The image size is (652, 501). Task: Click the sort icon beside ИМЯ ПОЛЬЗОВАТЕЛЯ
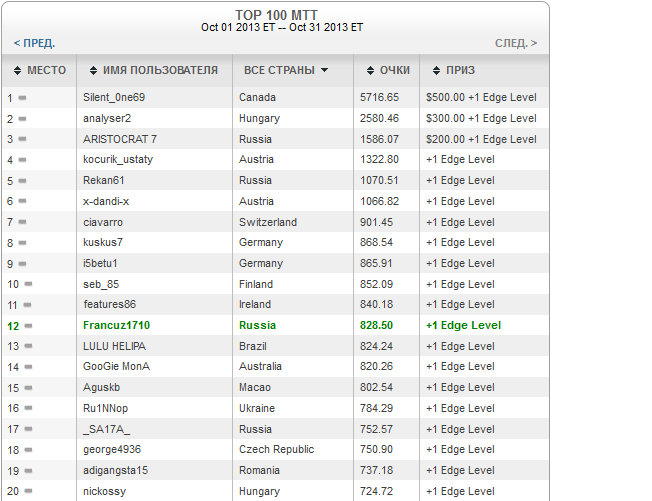point(92,71)
